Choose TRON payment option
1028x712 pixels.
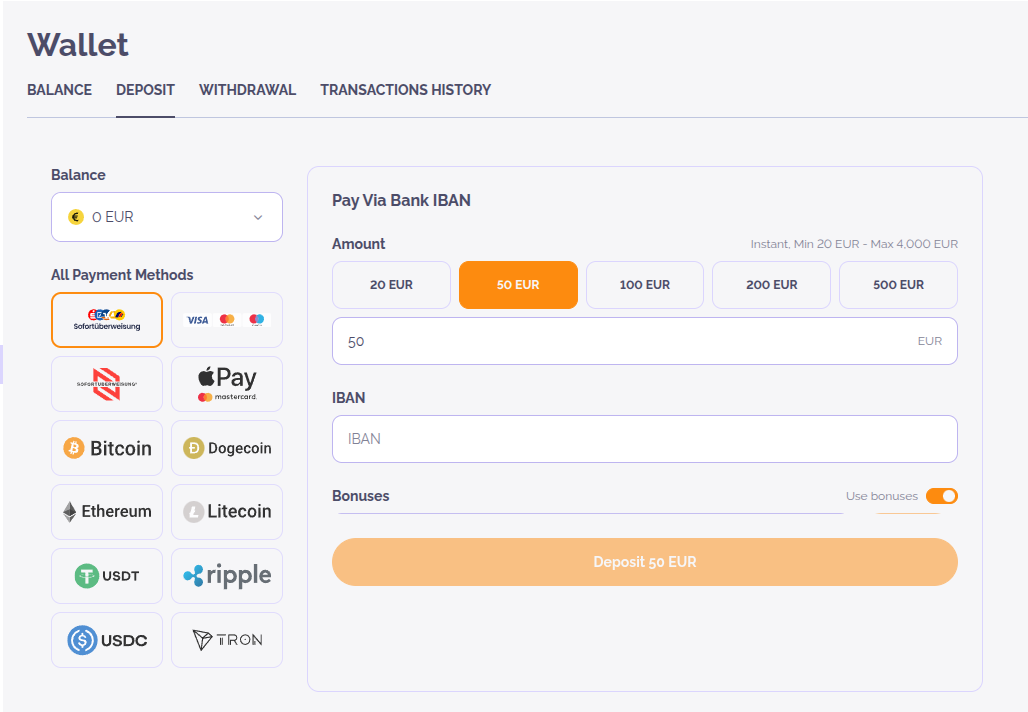click(x=227, y=640)
